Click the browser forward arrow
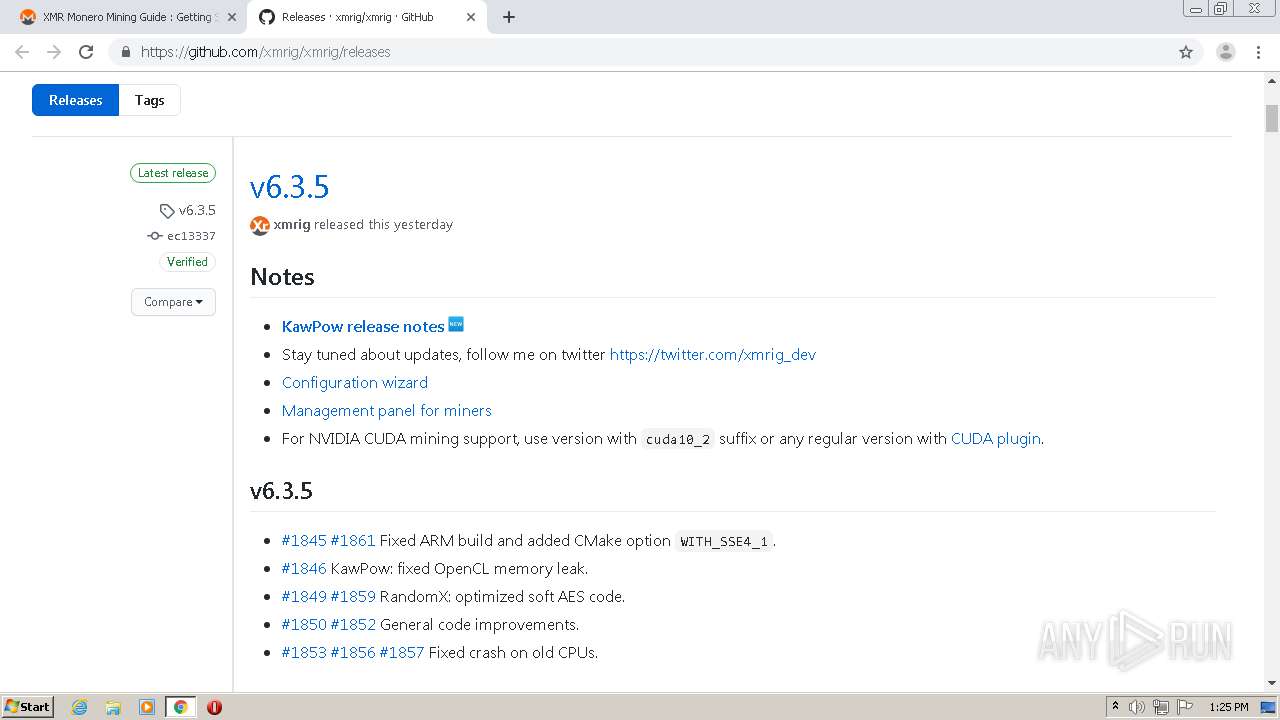The height and width of the screenshot is (720, 1280). (54, 52)
